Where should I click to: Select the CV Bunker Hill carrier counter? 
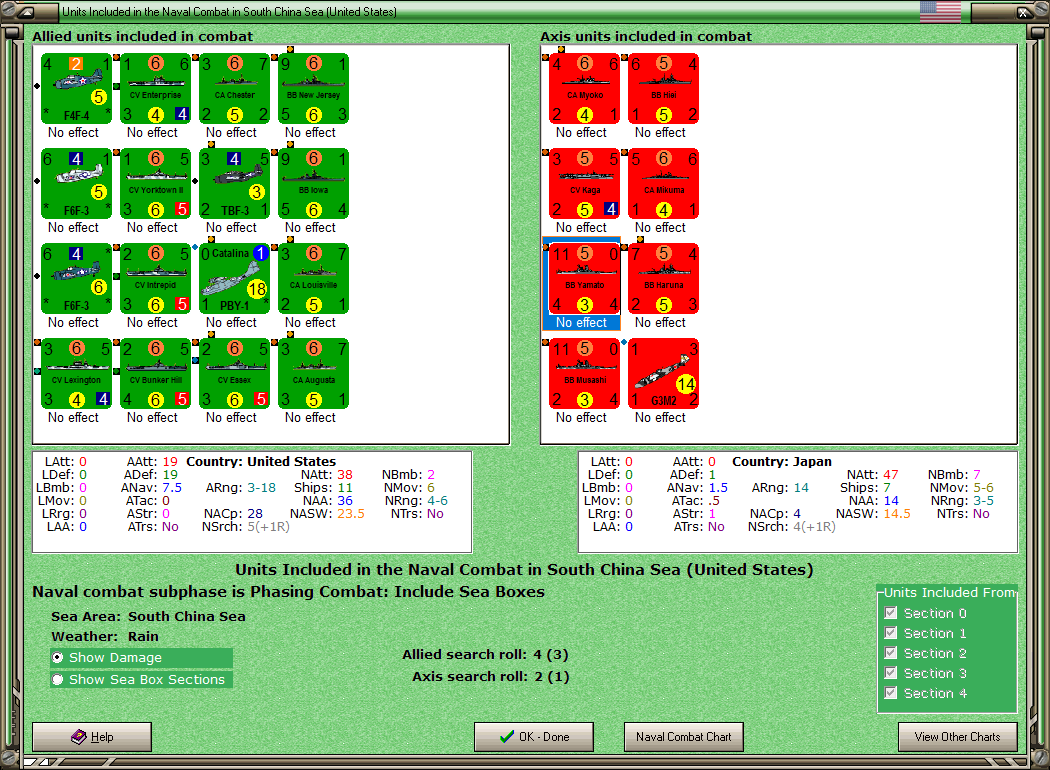pyautogui.click(x=155, y=374)
